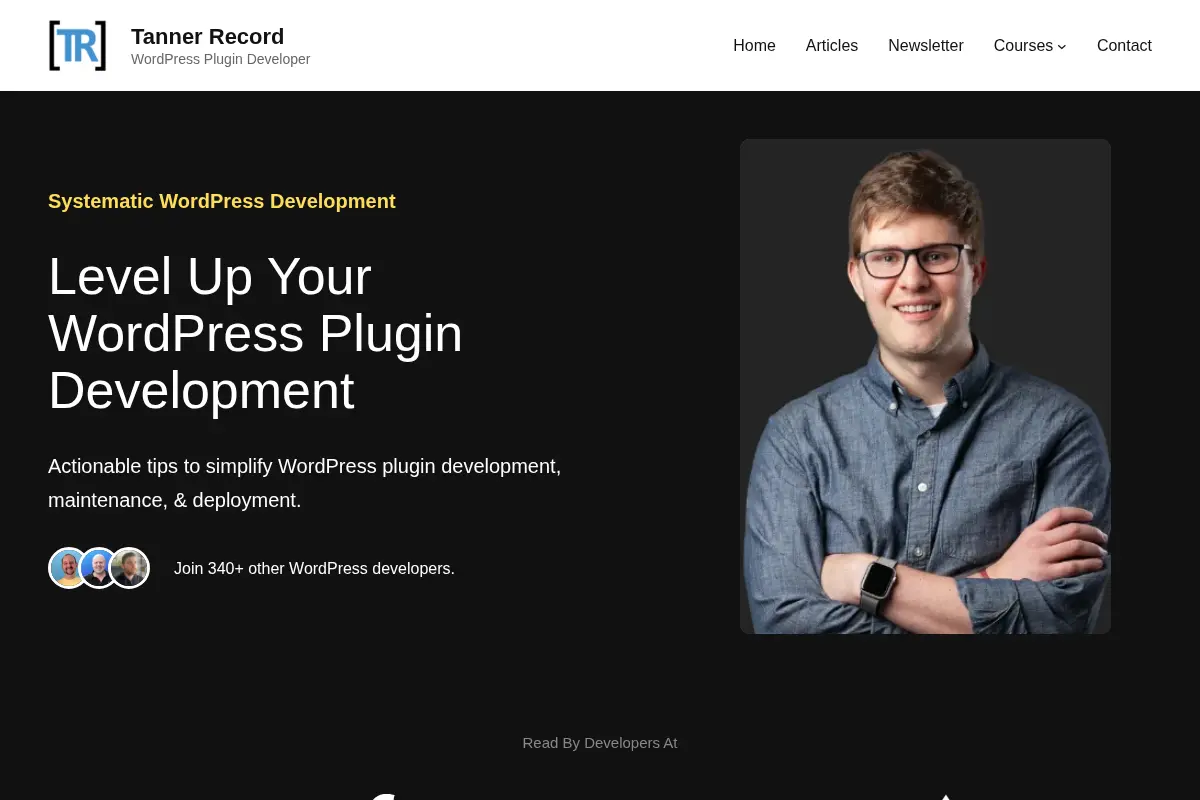Viewport: 1200px width, 800px height.
Task: Click the third subscriber avatar
Action: coord(130,568)
